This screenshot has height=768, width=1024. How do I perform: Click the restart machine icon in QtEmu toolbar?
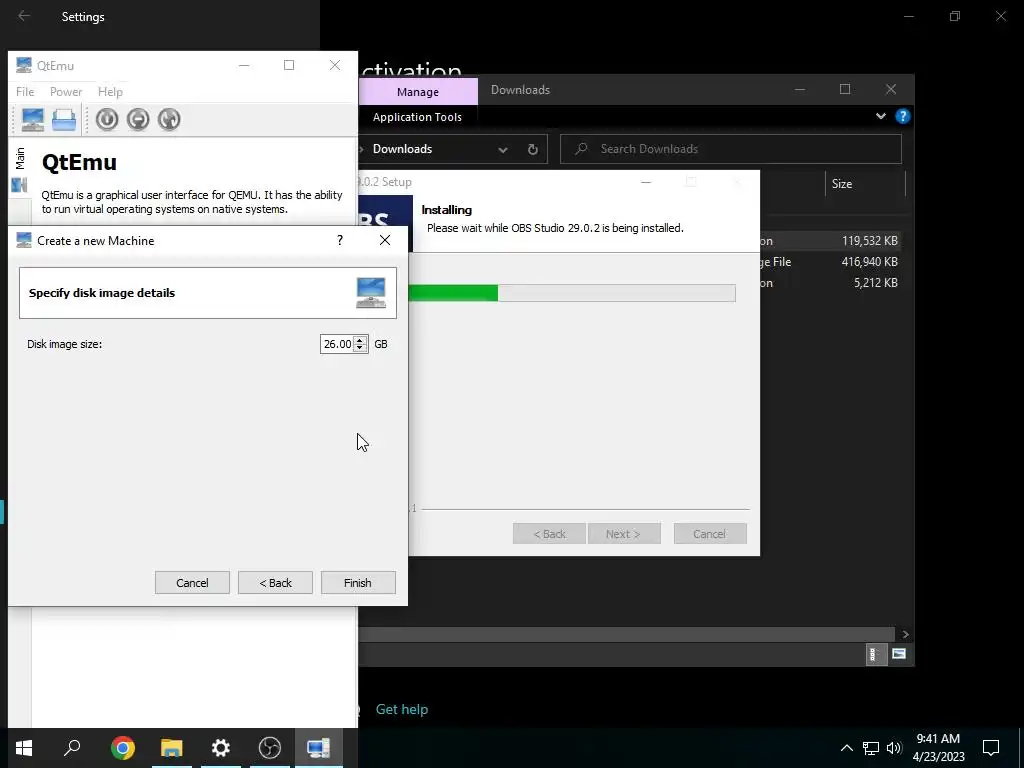(x=168, y=120)
